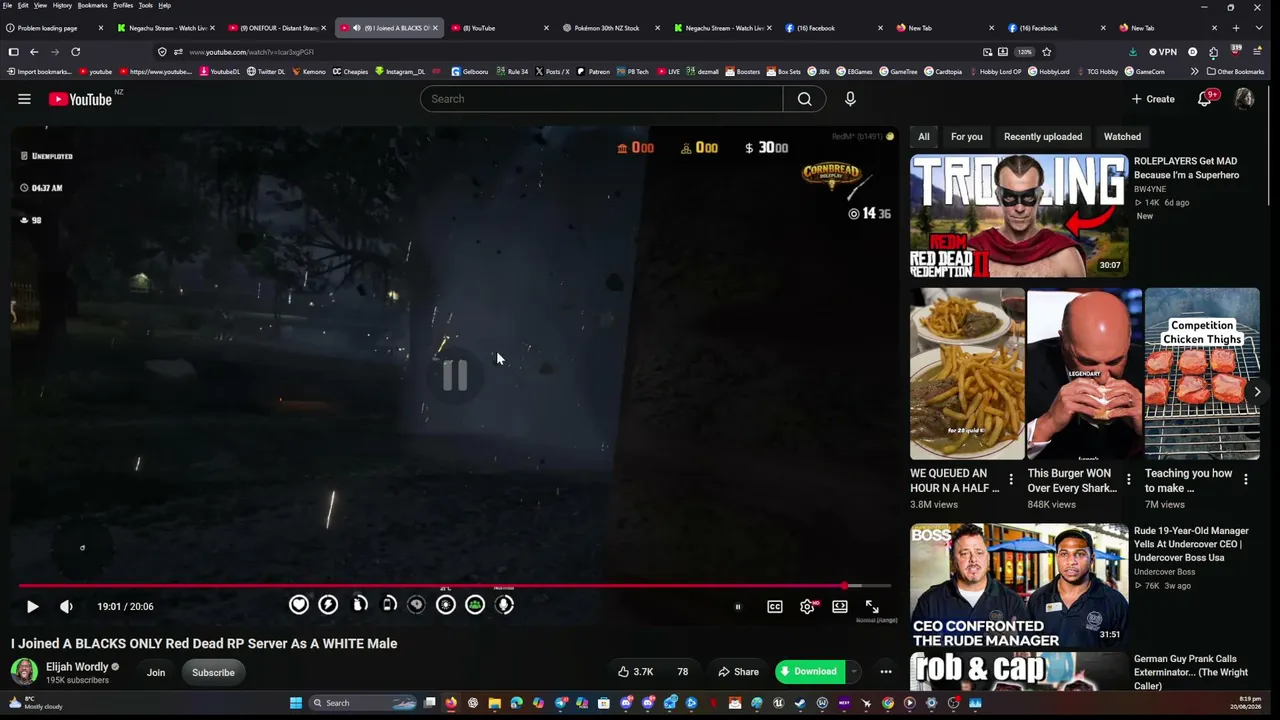The width and height of the screenshot is (1280, 720).
Task: Open the Elijah Wordly channel name link
Action: (77, 667)
